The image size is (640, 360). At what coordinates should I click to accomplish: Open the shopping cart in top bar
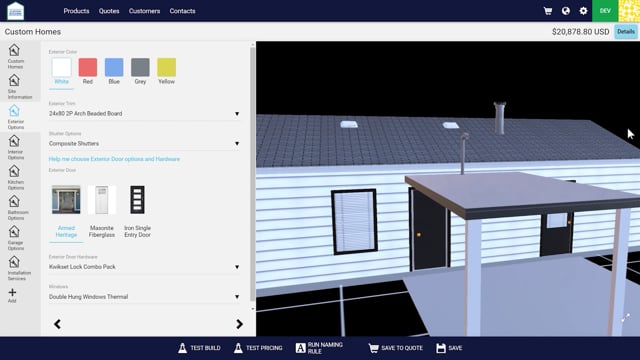tap(548, 11)
